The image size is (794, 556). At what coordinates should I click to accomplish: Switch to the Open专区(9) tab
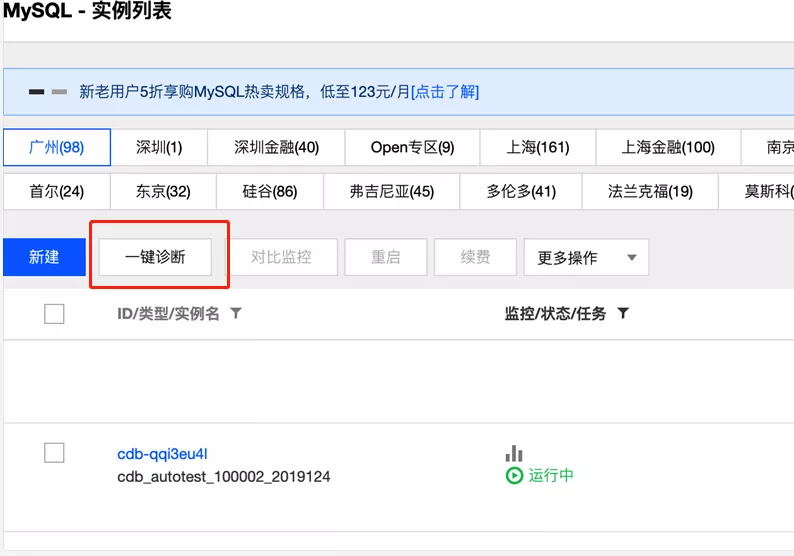point(412,147)
